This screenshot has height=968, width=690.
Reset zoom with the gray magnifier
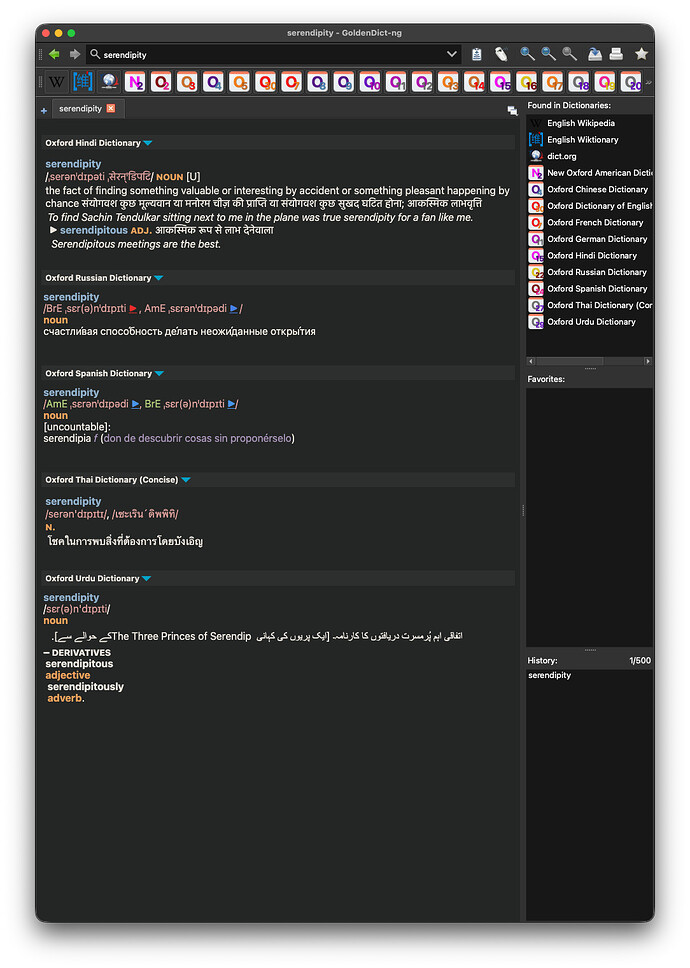point(569,54)
